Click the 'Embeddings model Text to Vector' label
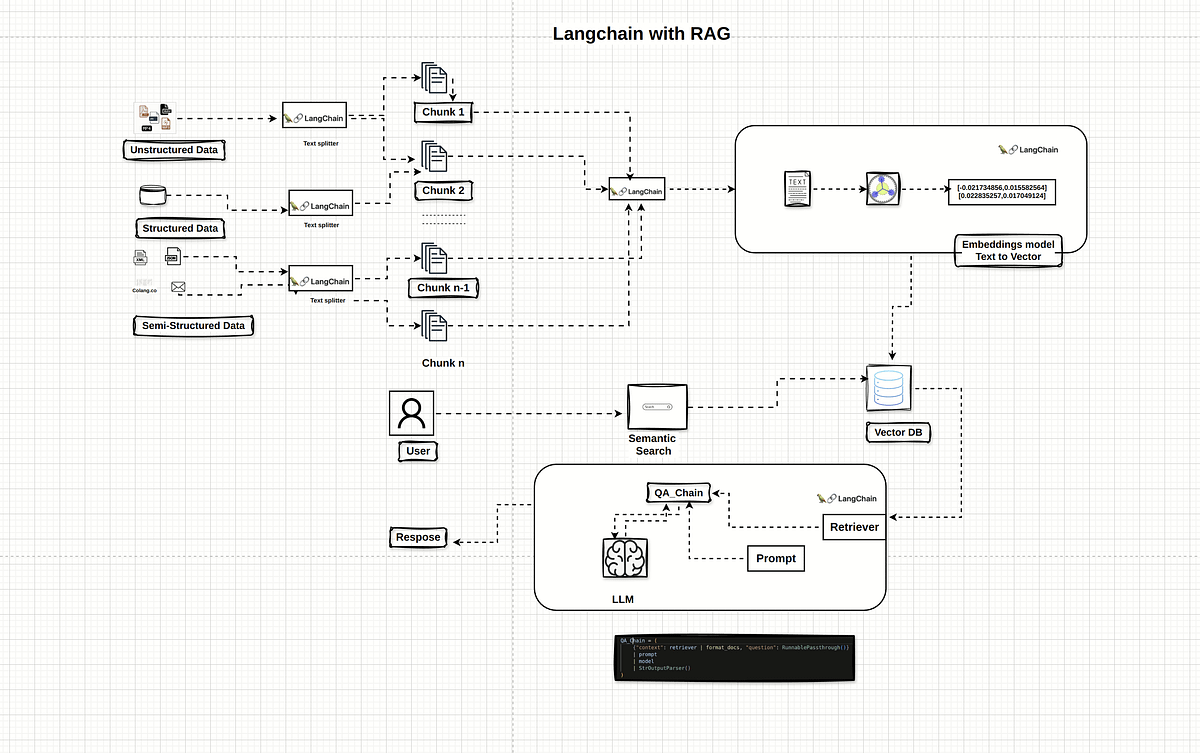This screenshot has width=1200, height=753. pos(1008,250)
